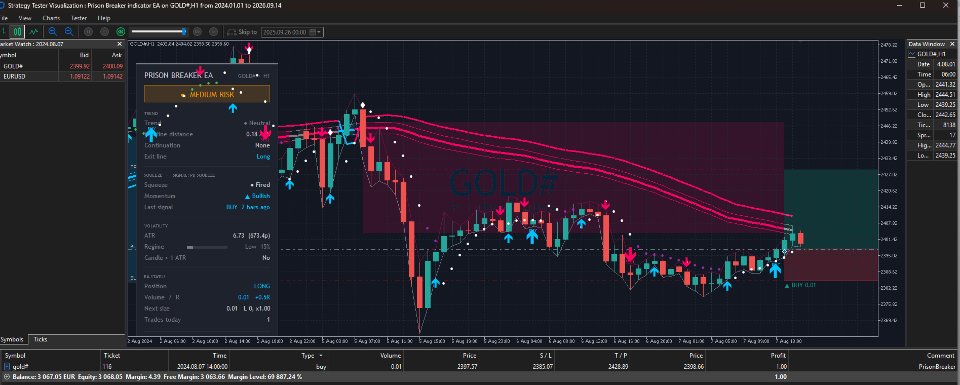The height and width of the screenshot is (385, 960).
Task: Click the take profit value 2428.89
Action: (x=618, y=366)
